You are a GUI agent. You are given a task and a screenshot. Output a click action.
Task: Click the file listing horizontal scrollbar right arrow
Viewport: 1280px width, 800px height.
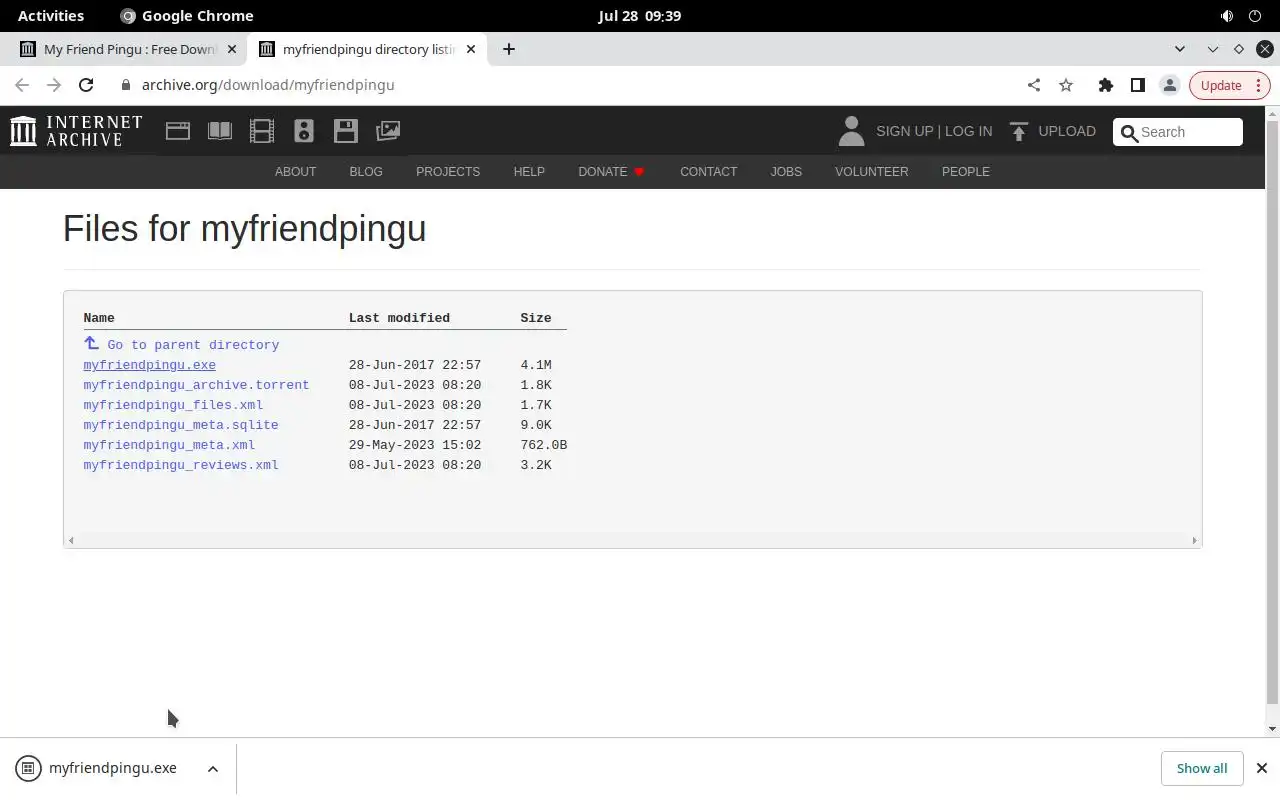(1194, 541)
